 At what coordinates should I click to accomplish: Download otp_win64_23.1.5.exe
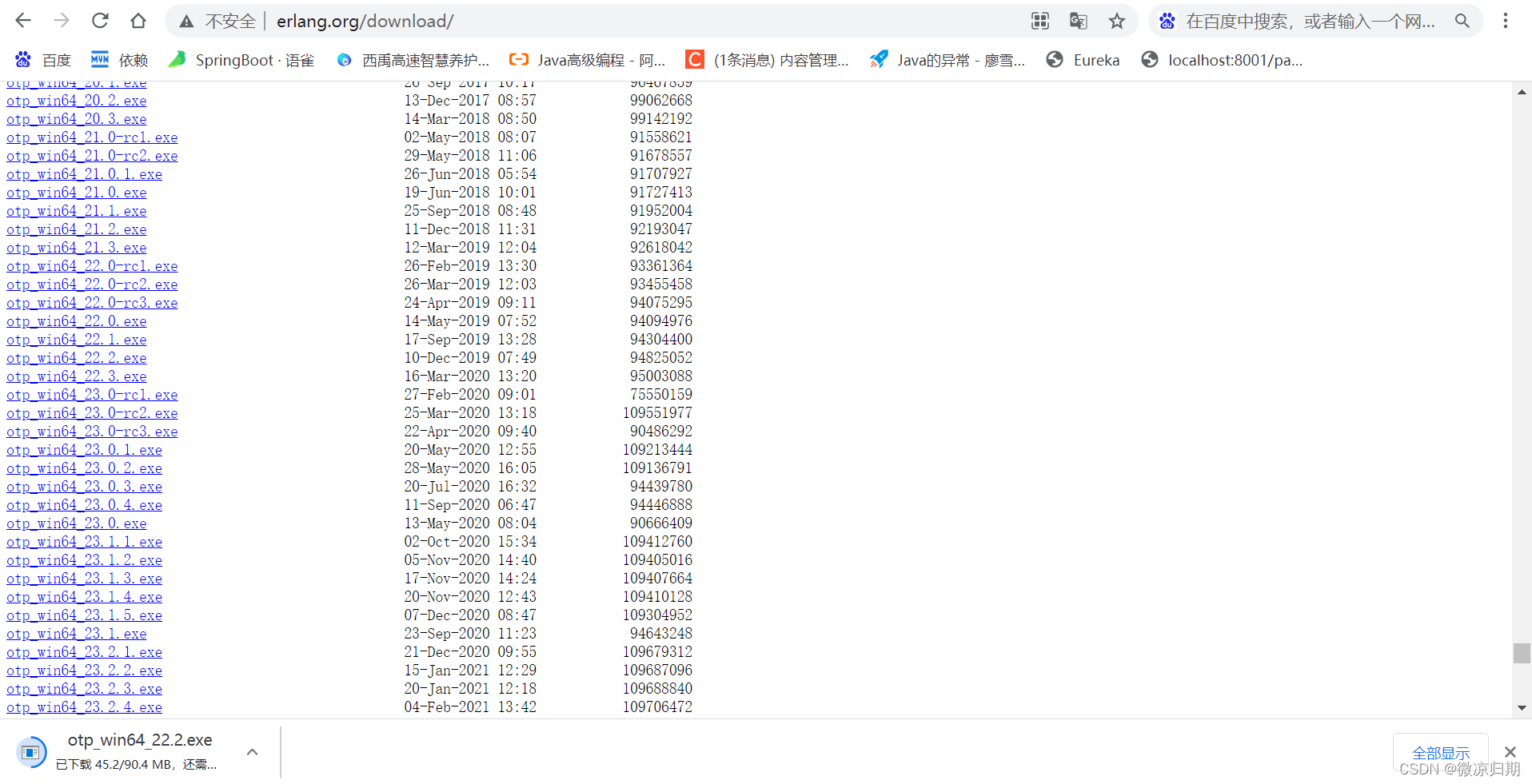tap(84, 615)
